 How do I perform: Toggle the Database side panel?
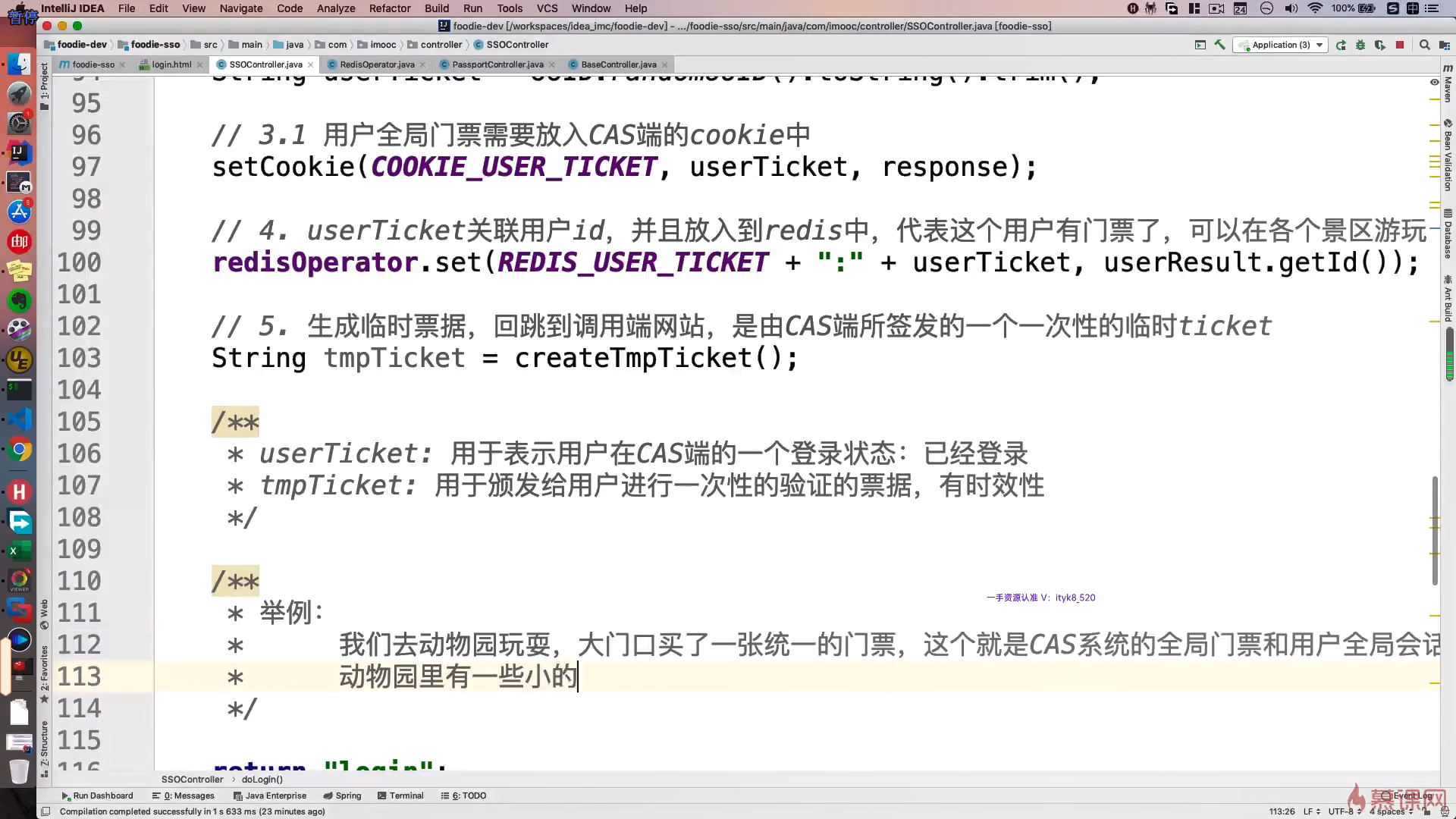click(x=1448, y=235)
